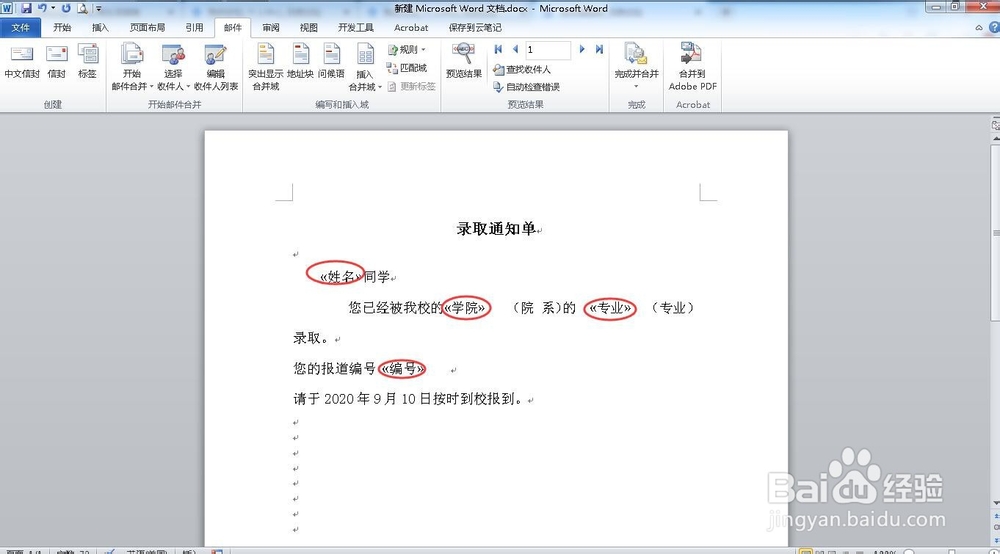Click the «专业» merge field in document
Image resolution: width=1000 pixels, height=554 pixels.
[610, 309]
